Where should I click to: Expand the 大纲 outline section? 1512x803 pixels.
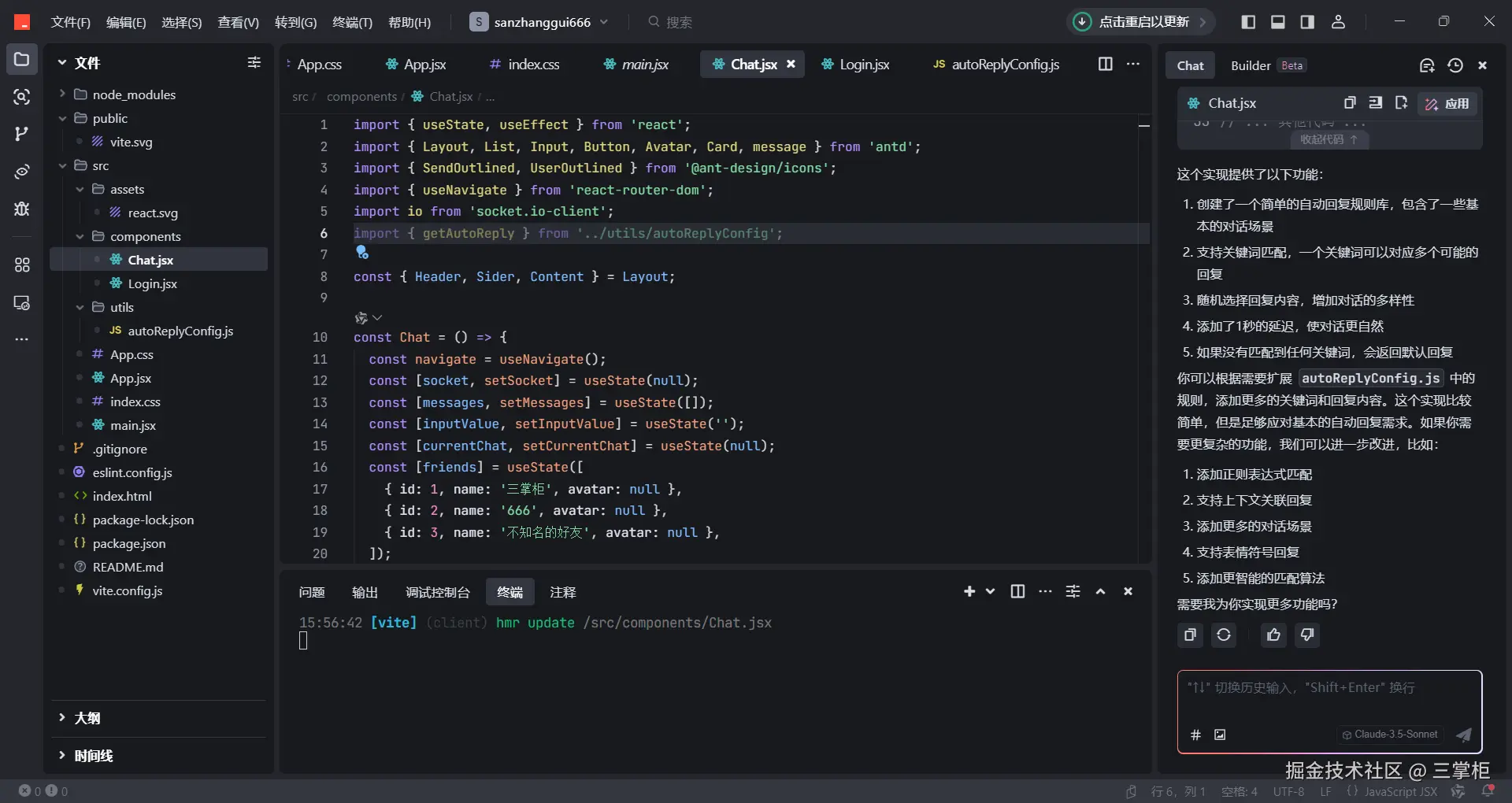(x=87, y=718)
